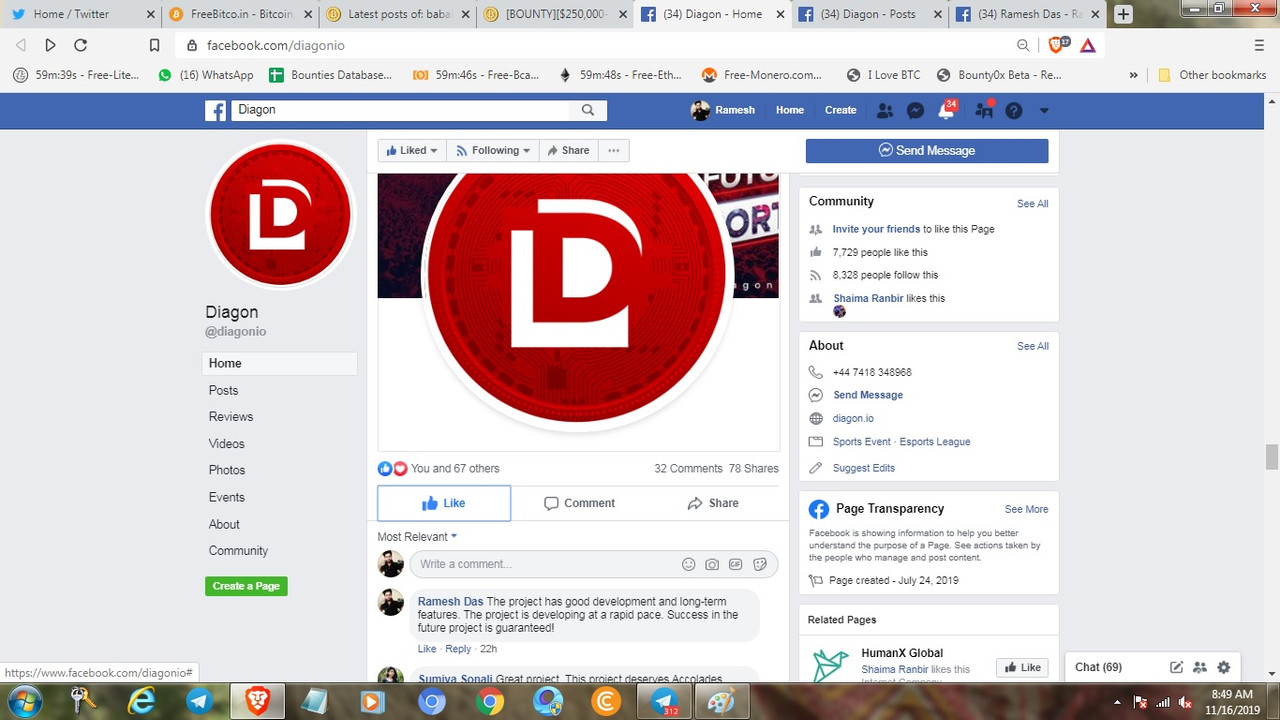Viewport: 1280px width, 720px height.
Task: Click the Send Message blue button
Action: [927, 150]
